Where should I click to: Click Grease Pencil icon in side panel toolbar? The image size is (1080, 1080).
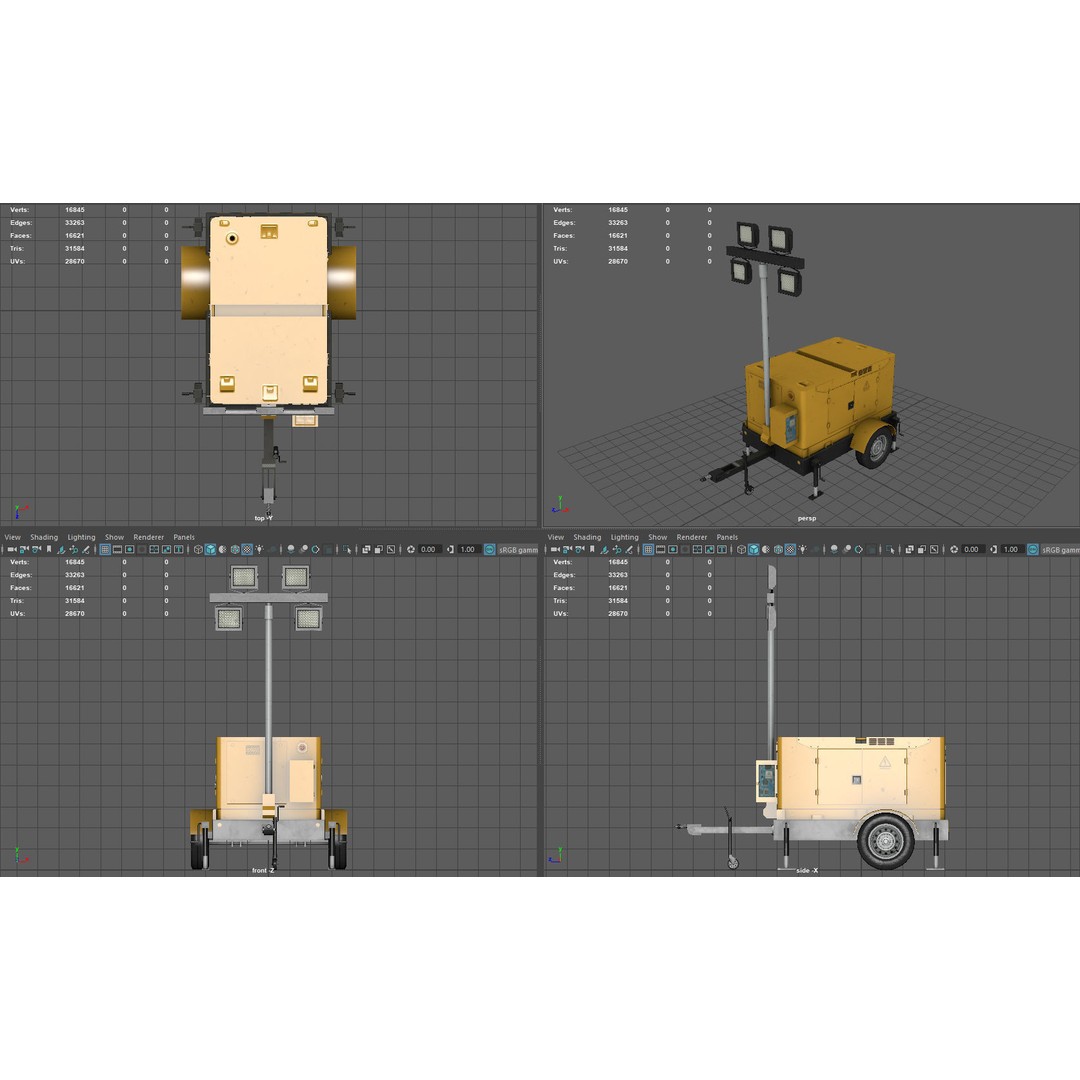point(629,549)
